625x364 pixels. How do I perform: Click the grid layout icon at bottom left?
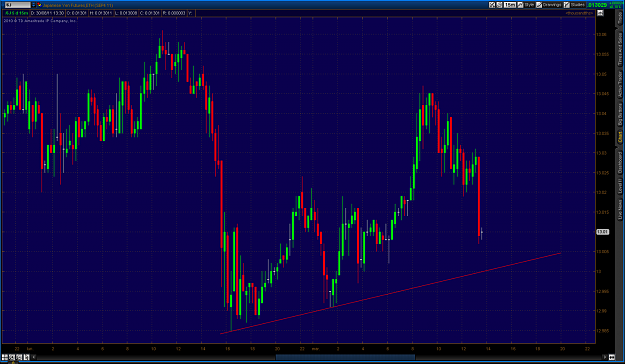[5, 357]
